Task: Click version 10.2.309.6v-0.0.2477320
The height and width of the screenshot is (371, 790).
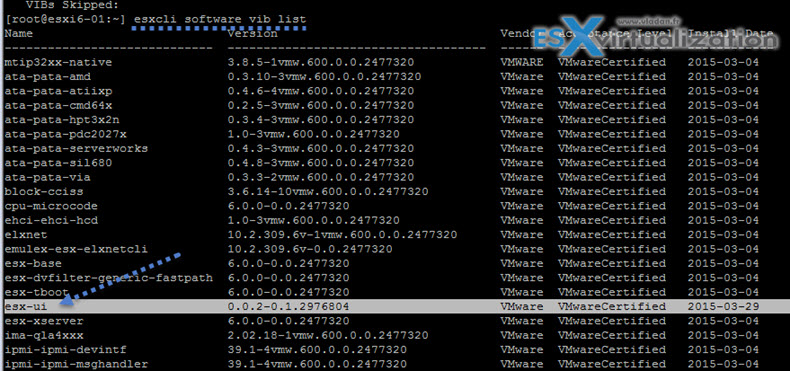Action: [310, 250]
